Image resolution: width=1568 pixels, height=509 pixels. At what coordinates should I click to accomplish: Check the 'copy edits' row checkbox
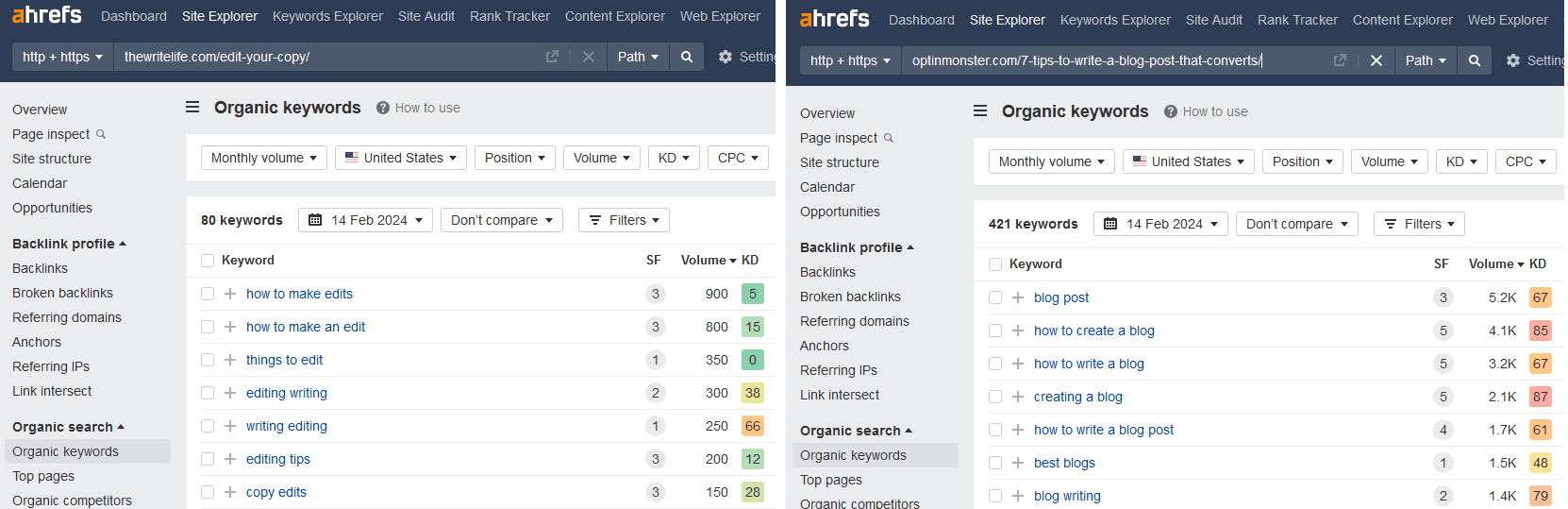click(208, 492)
